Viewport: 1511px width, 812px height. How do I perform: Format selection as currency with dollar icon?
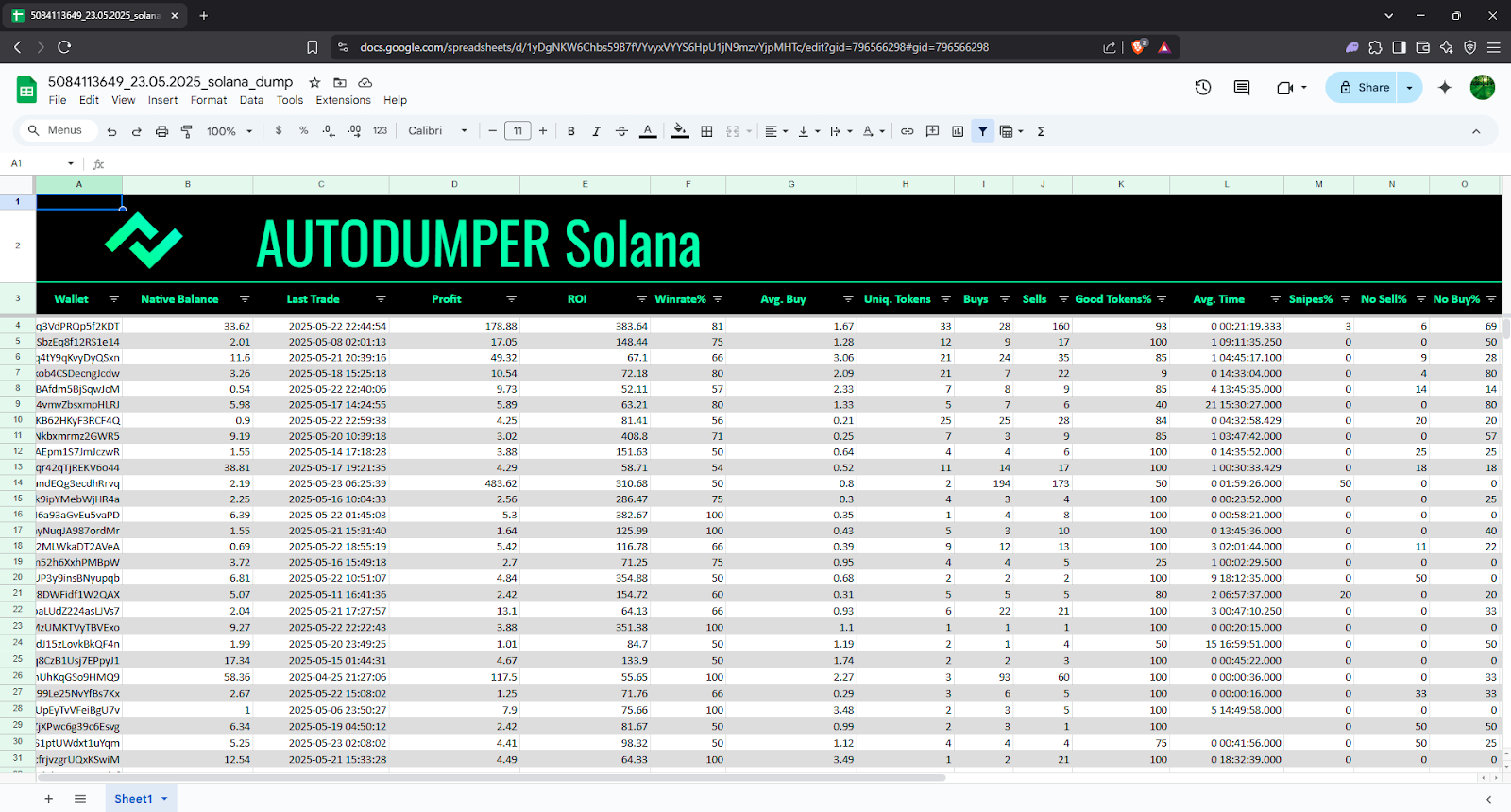click(x=279, y=130)
